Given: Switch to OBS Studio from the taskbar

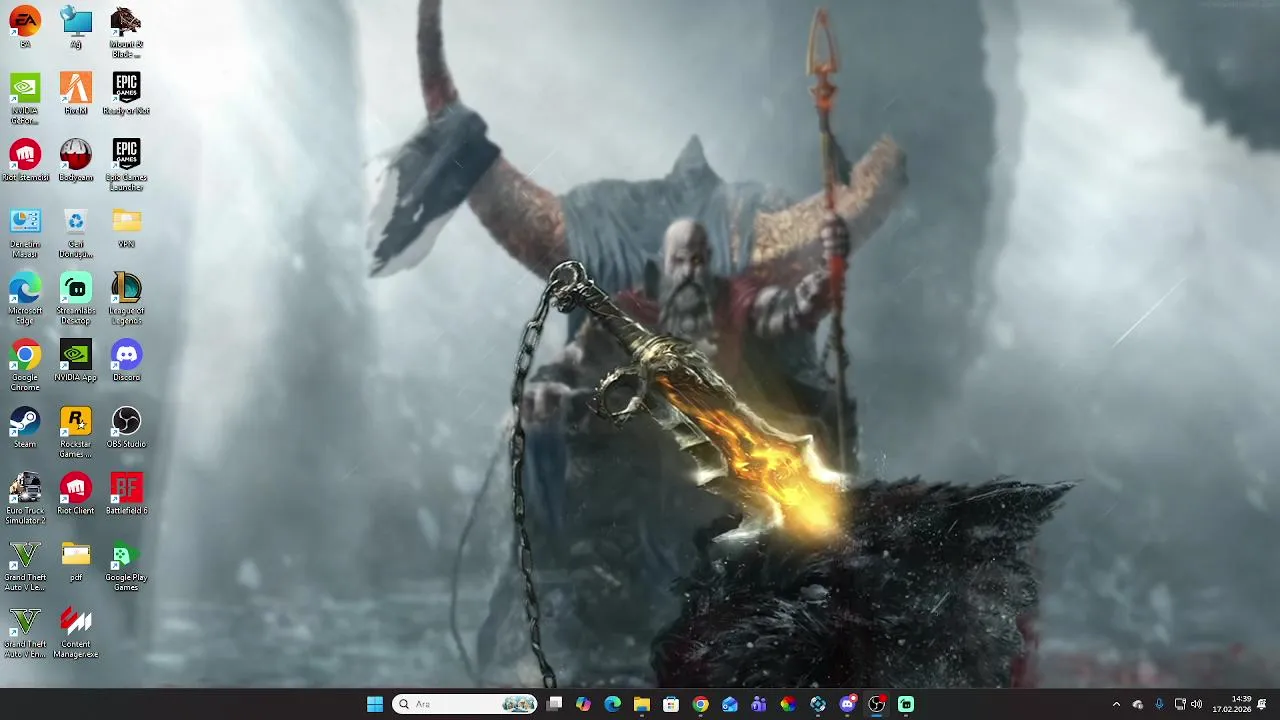Looking at the screenshot, I should click(x=877, y=704).
